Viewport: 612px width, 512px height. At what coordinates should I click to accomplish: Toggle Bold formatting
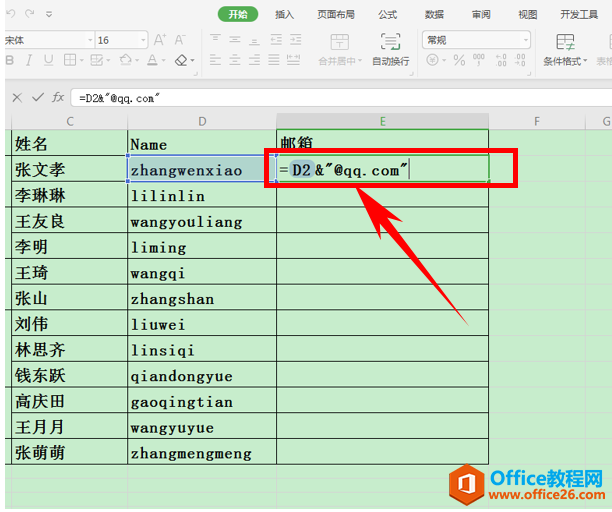tap(10, 60)
